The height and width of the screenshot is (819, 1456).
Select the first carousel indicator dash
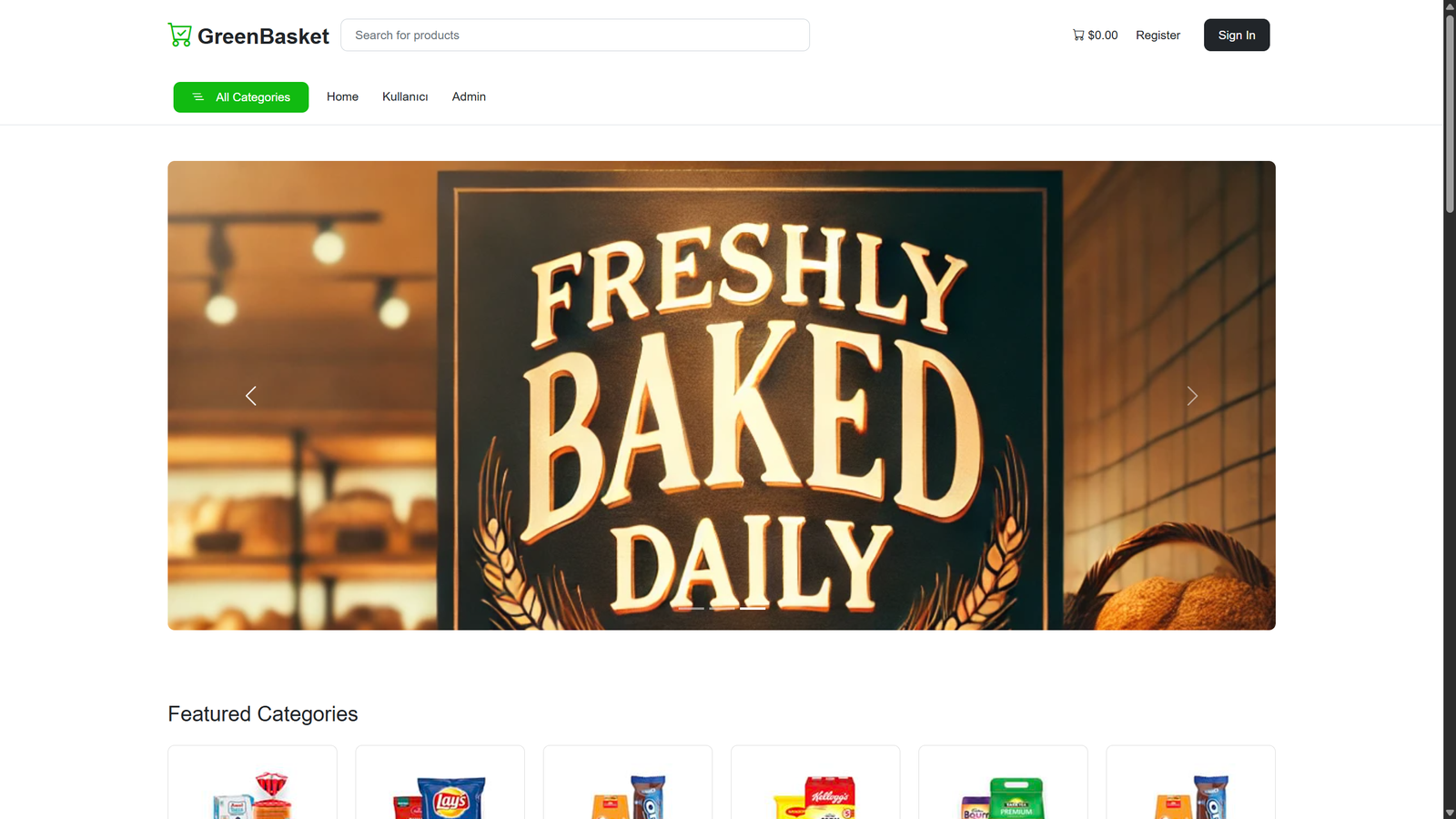point(691,608)
